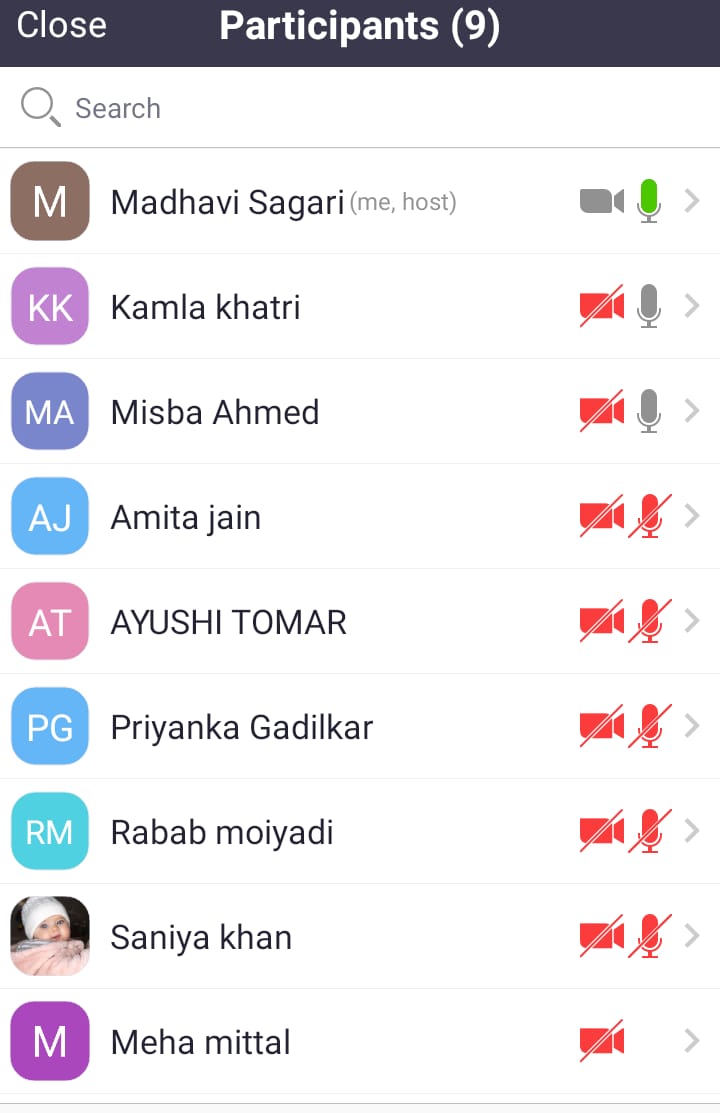
Task: Open chevron next to Misba Ahmed
Action: click(692, 411)
